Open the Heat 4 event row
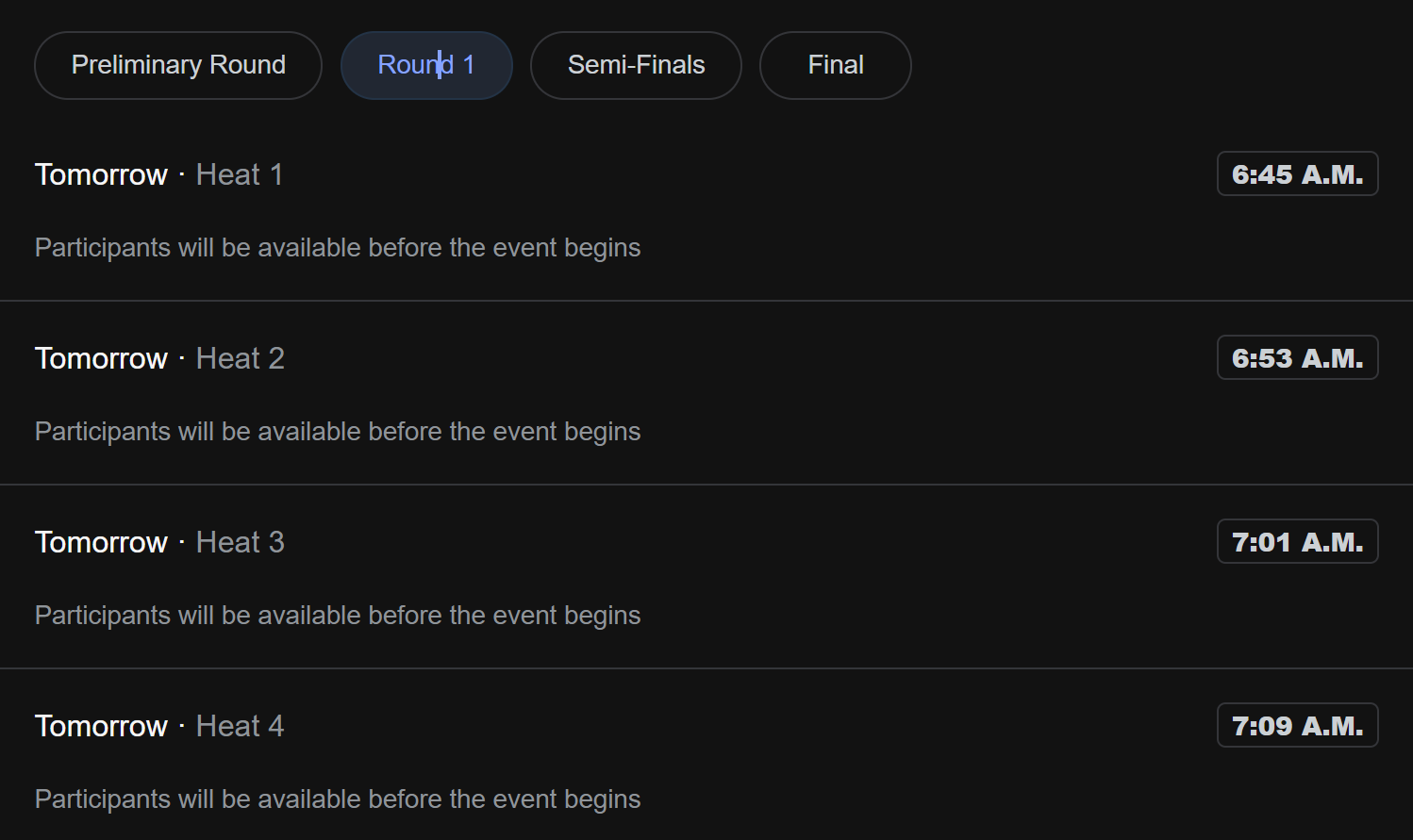 click(x=240, y=726)
